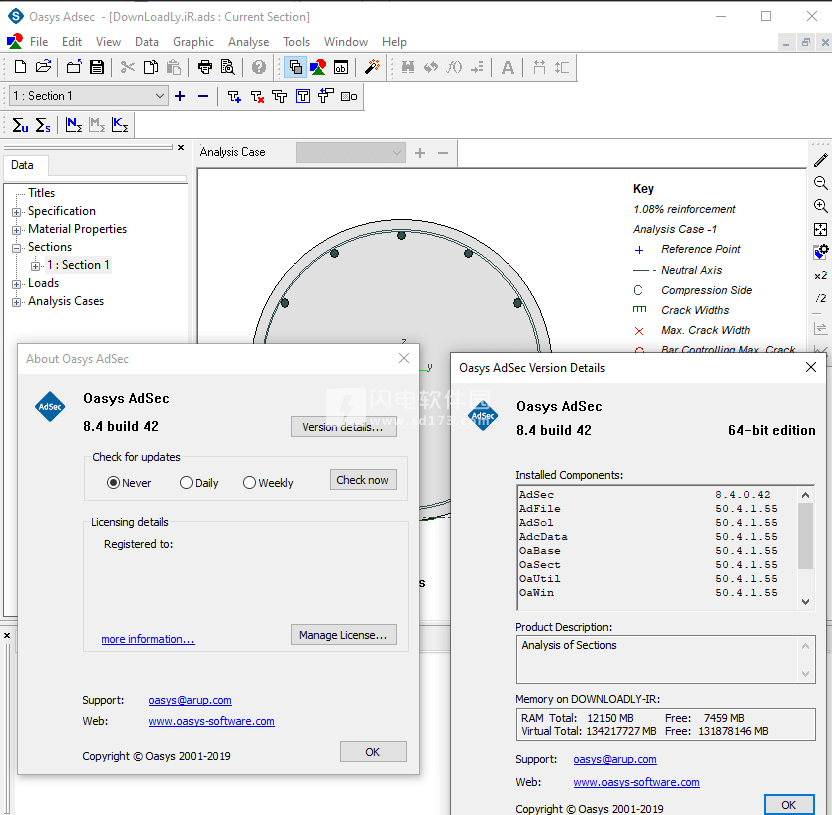This screenshot has width=832, height=815.
Task: Click the 'Manage License...' button
Action: pyautogui.click(x=343, y=635)
